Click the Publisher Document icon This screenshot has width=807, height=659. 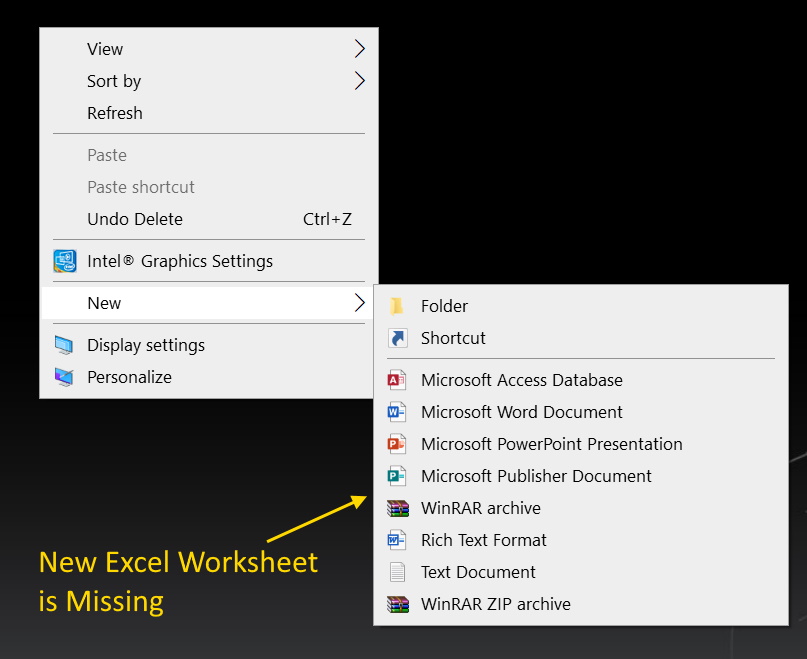(397, 476)
